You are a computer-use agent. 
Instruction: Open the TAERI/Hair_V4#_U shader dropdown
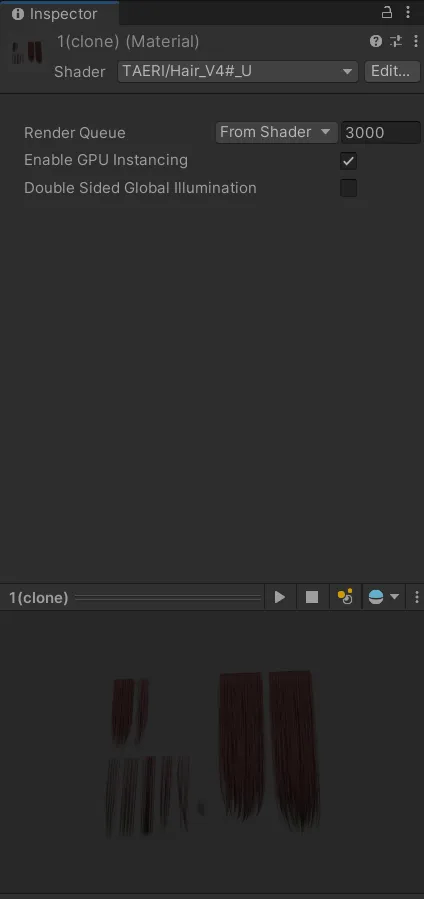point(238,72)
